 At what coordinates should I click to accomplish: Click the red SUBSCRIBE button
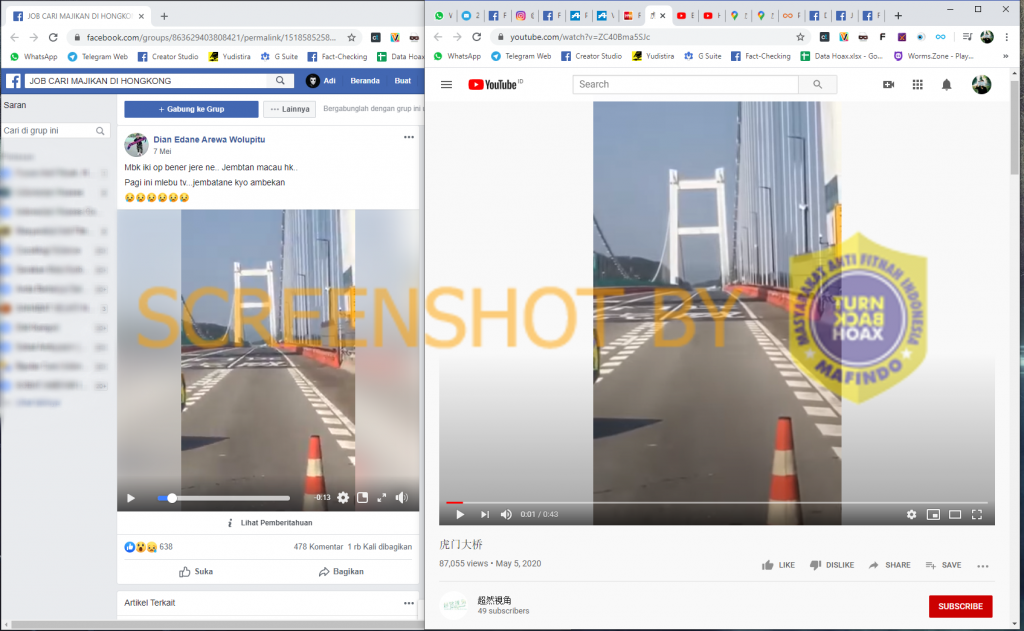960,606
